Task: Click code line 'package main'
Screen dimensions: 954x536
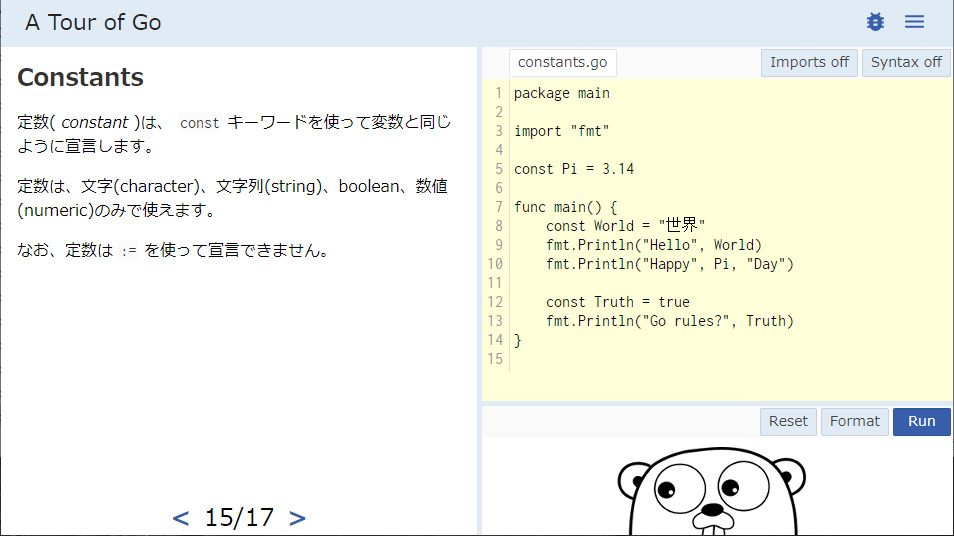Action: click(562, 93)
